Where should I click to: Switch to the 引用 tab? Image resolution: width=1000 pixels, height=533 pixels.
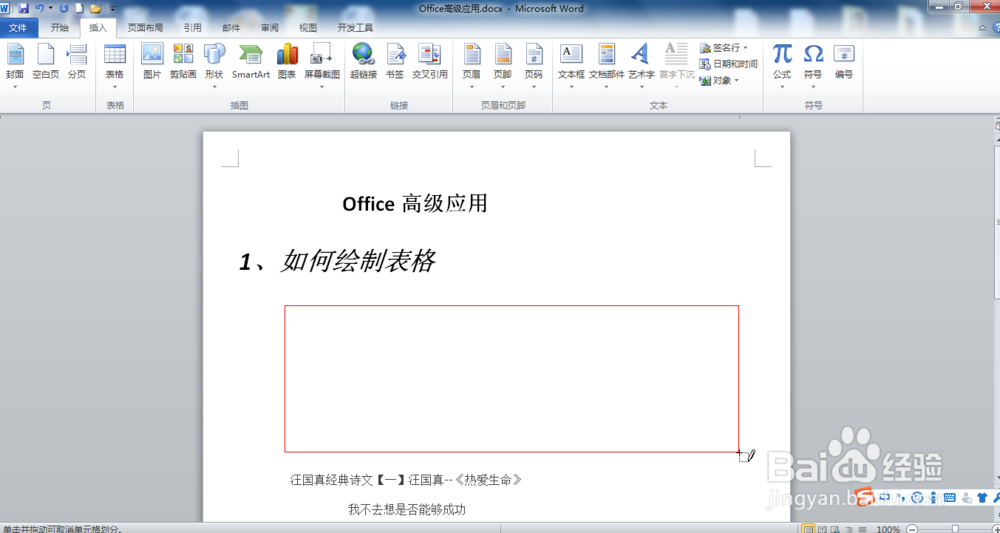pyautogui.click(x=193, y=27)
